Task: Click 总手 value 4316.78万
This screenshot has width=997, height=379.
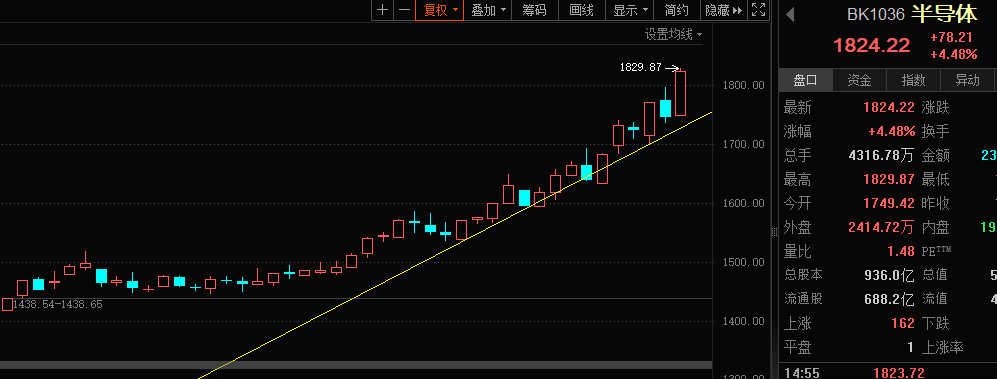Action: click(881, 155)
